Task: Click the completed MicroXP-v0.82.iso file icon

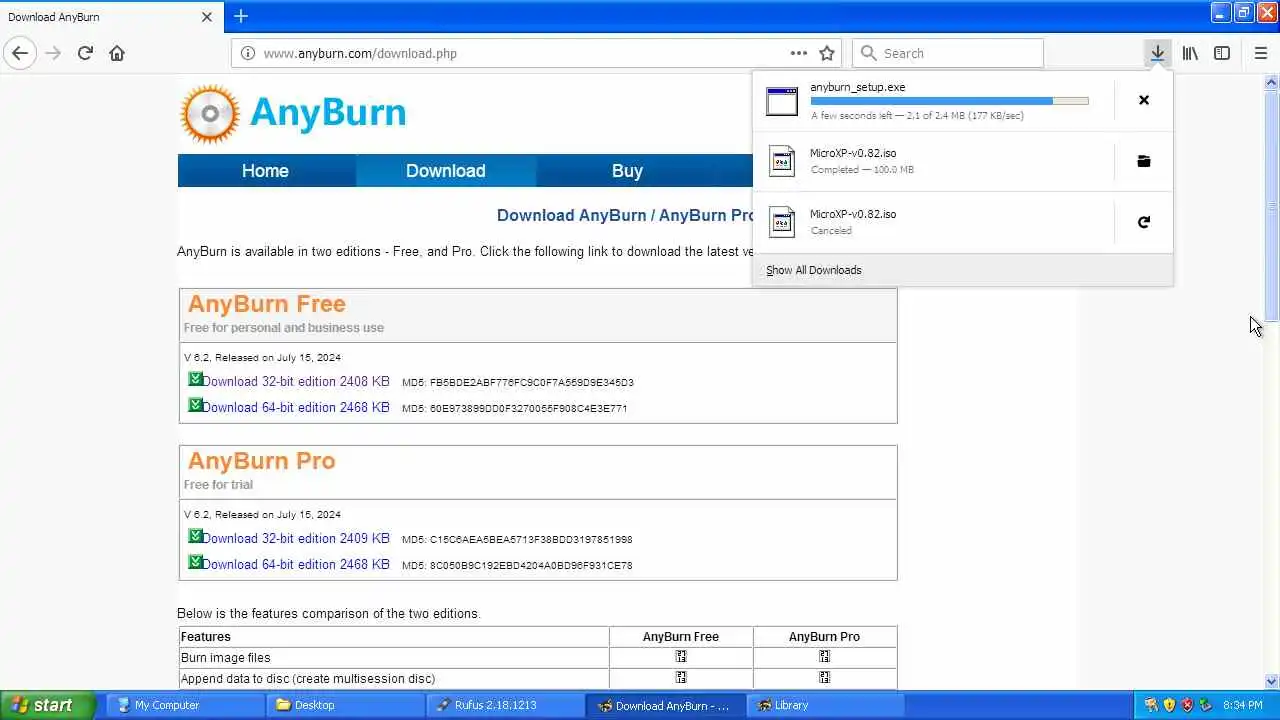Action: coord(782,161)
